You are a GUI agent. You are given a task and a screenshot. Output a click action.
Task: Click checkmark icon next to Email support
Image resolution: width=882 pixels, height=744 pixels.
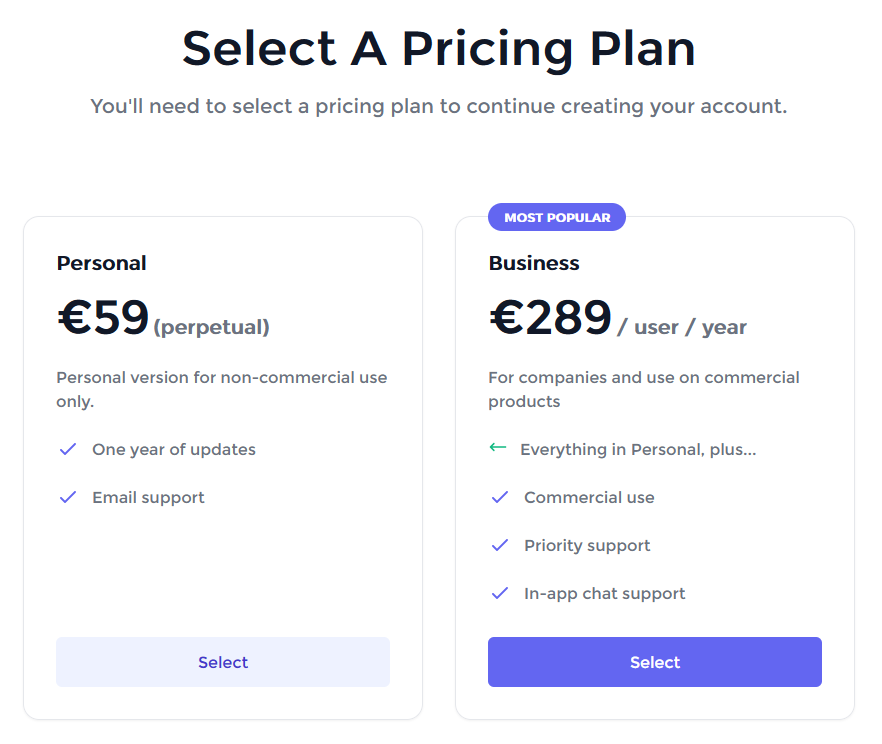pyautogui.click(x=68, y=497)
